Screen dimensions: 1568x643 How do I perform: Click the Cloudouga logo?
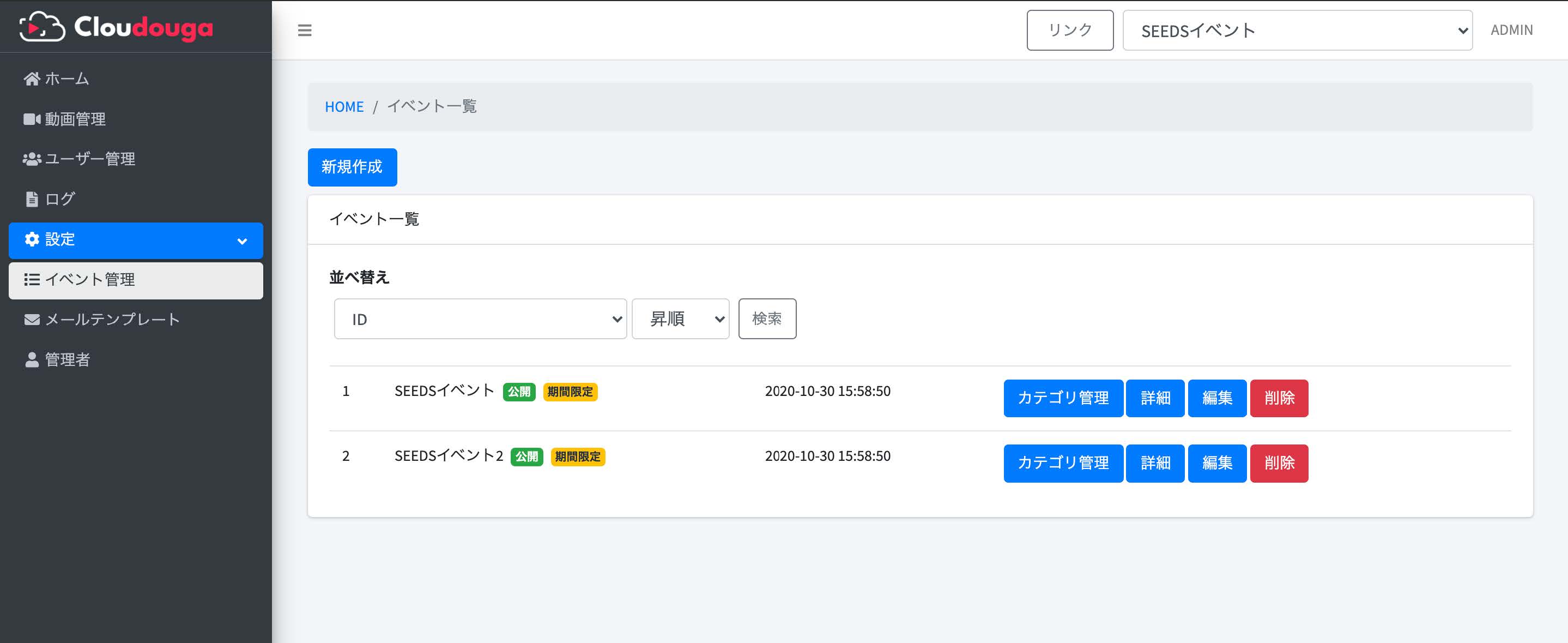[x=116, y=27]
